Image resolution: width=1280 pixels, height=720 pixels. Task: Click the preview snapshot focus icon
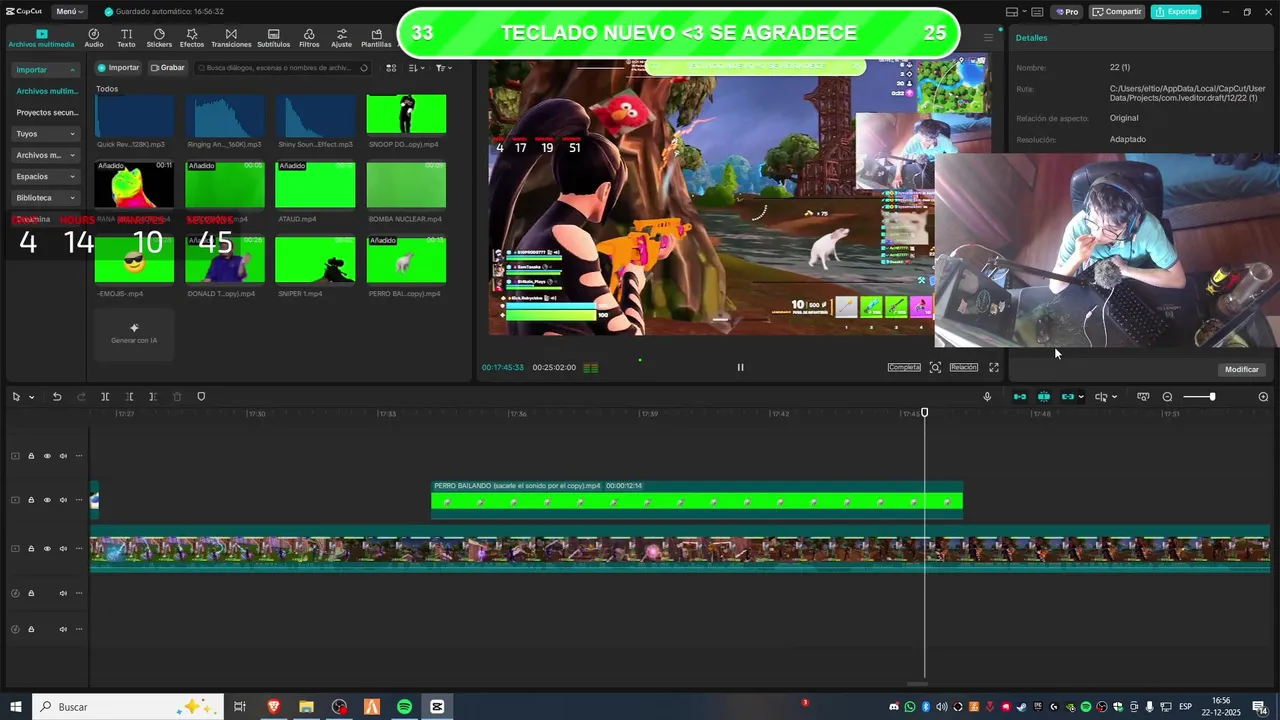coord(935,367)
